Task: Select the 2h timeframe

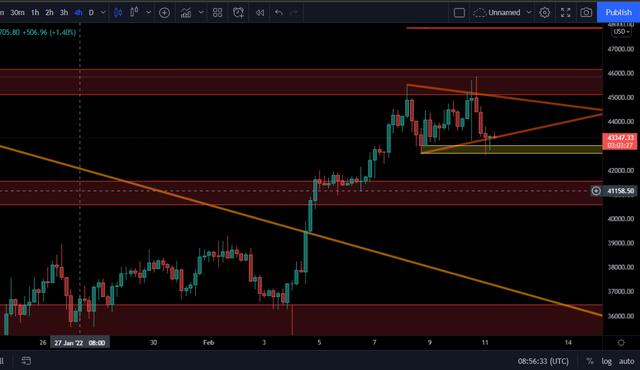Action: pyautogui.click(x=49, y=13)
